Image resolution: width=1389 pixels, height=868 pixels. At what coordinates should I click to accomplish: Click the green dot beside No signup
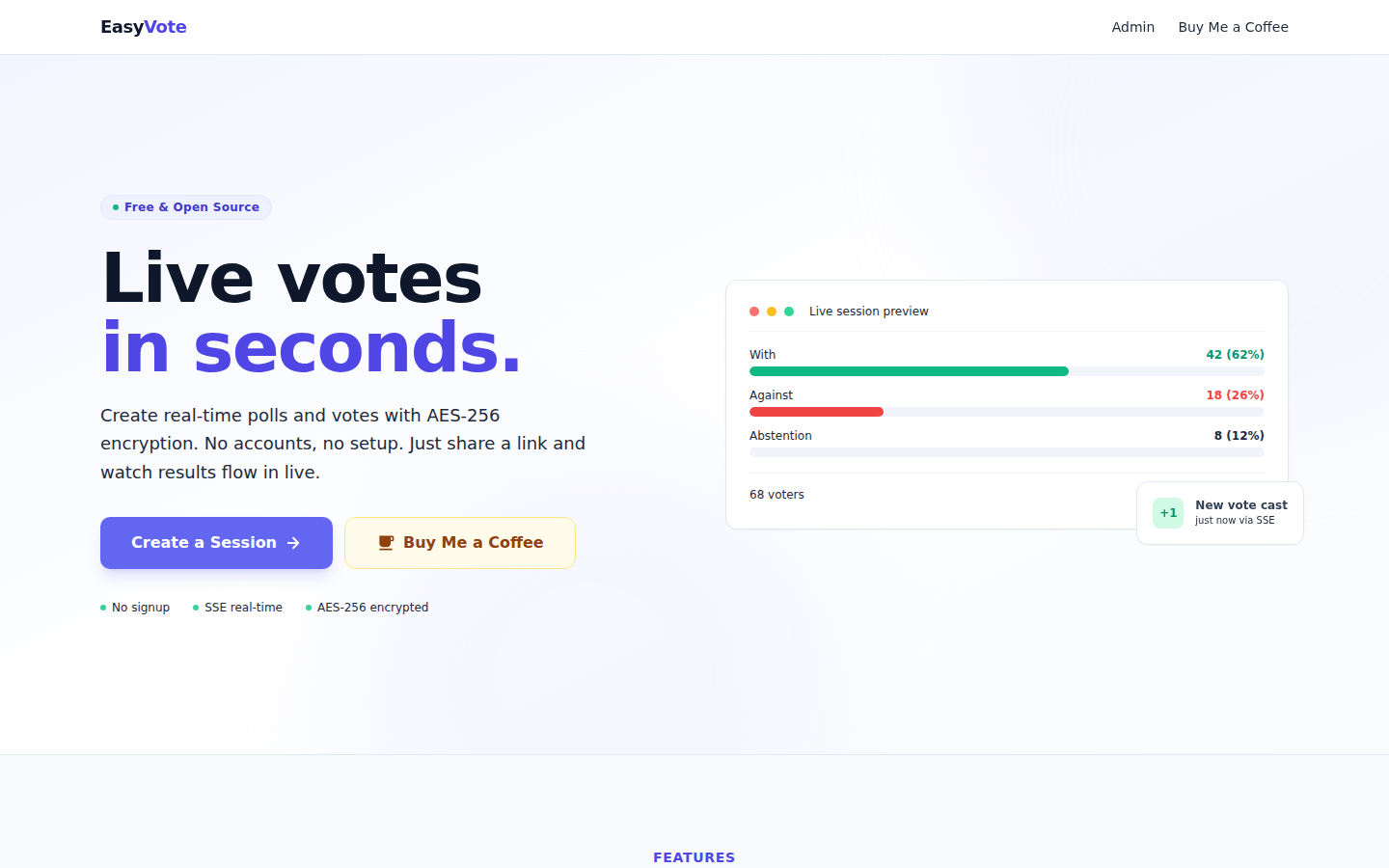pyautogui.click(x=103, y=608)
